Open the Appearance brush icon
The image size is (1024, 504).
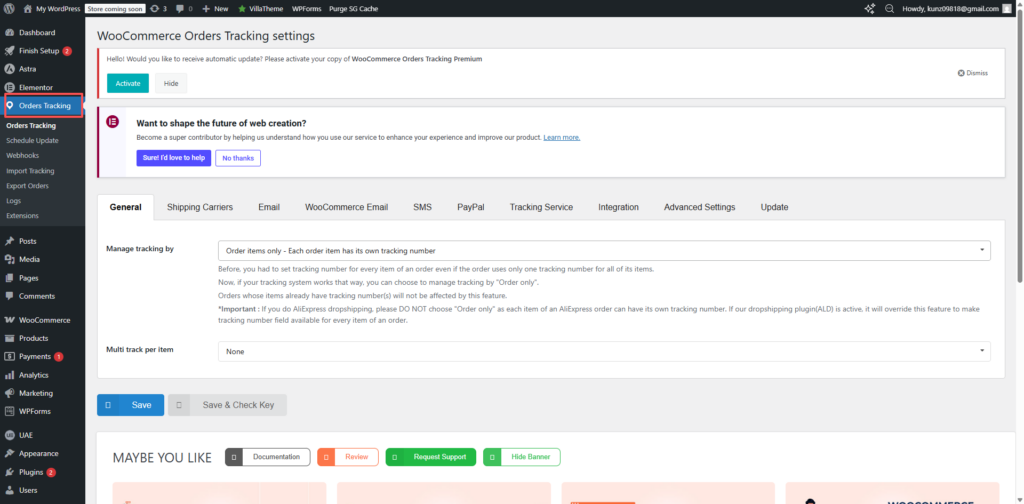point(10,454)
